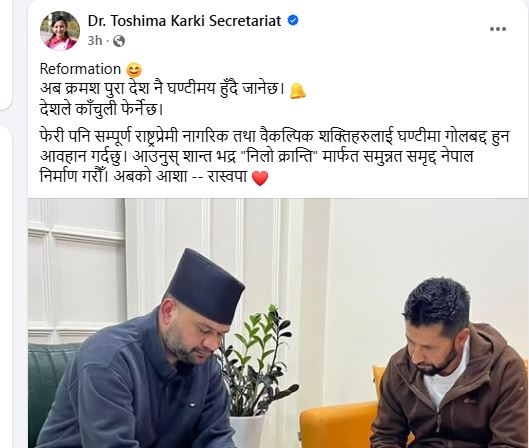Click the text अबको आशा -- रास्वपा
This screenshot has height=448, width=529.
click(x=180, y=177)
